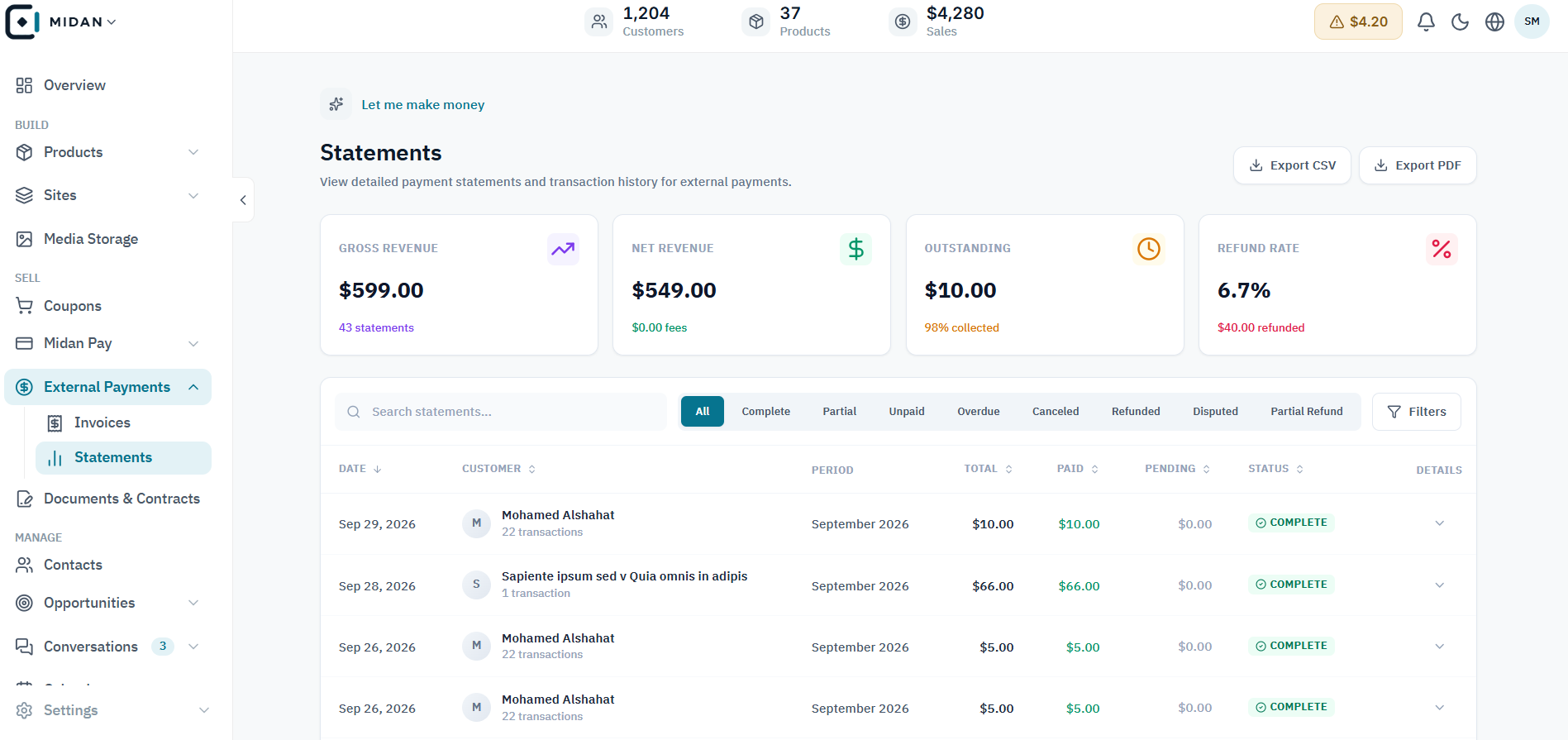Open the MIDAN workspace dropdown
The image size is (1568, 740).
(82, 21)
